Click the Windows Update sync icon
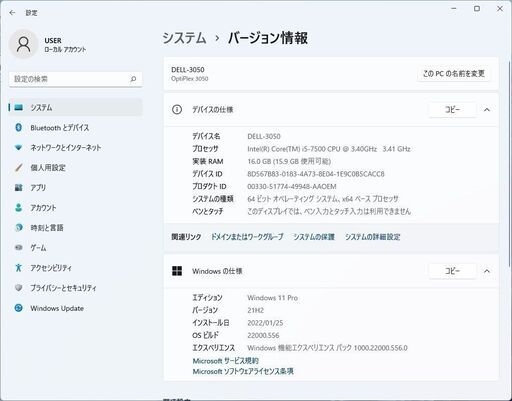Image resolution: width=512 pixels, height=401 pixels. (19, 308)
